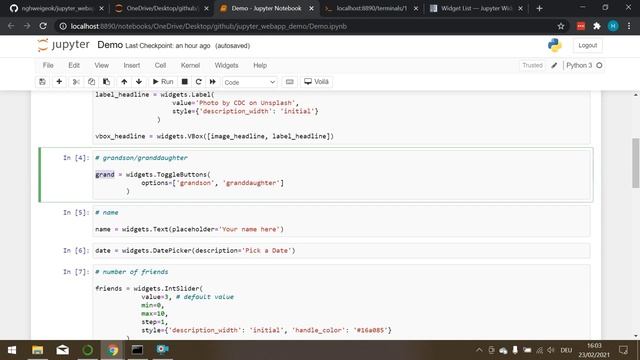Open the Windows Start menu
This screenshot has height=360, width=640.
point(12,350)
